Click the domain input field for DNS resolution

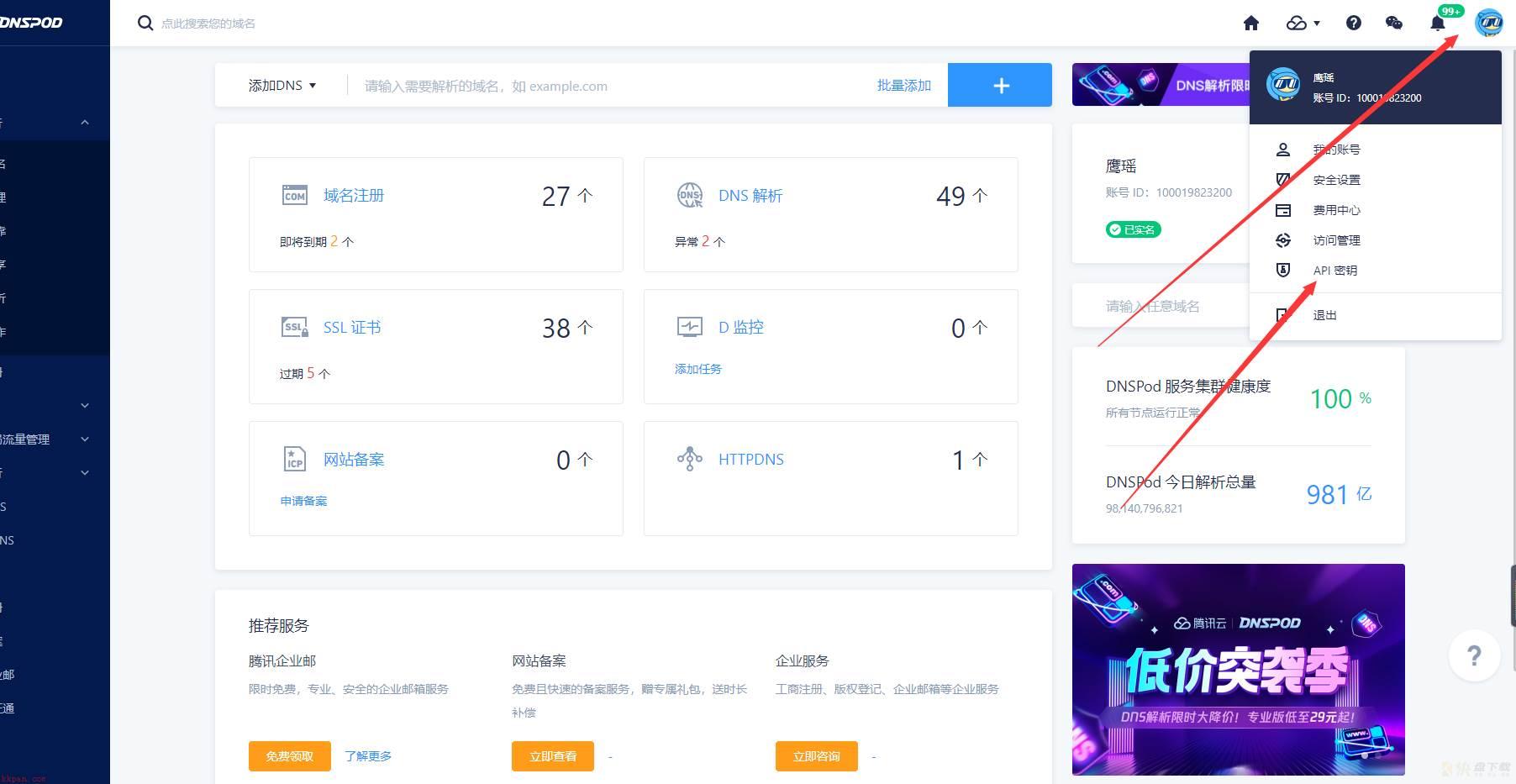pos(613,86)
